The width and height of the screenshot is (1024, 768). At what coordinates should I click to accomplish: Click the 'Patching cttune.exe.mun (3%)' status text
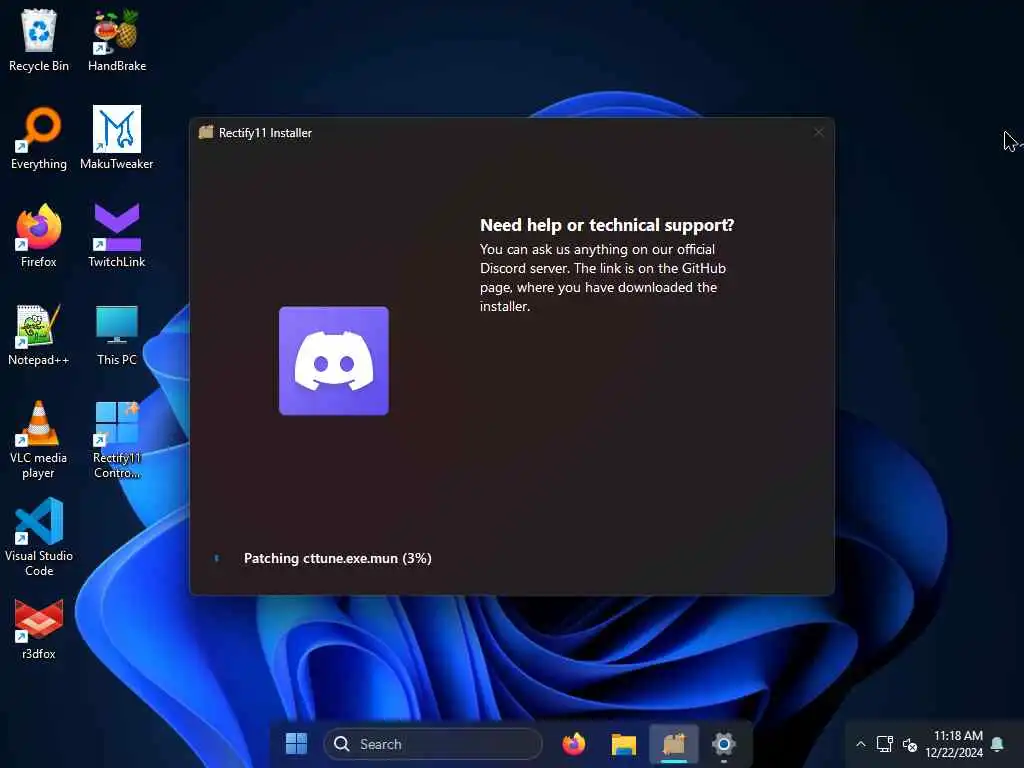point(338,558)
